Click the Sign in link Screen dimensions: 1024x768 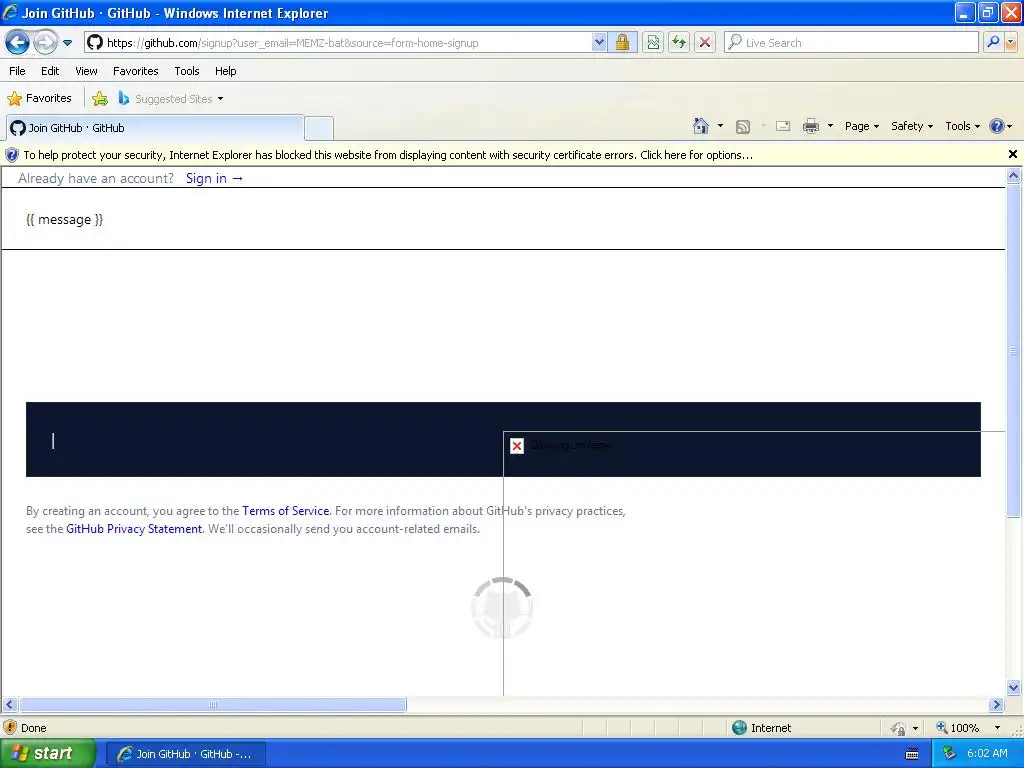click(214, 178)
